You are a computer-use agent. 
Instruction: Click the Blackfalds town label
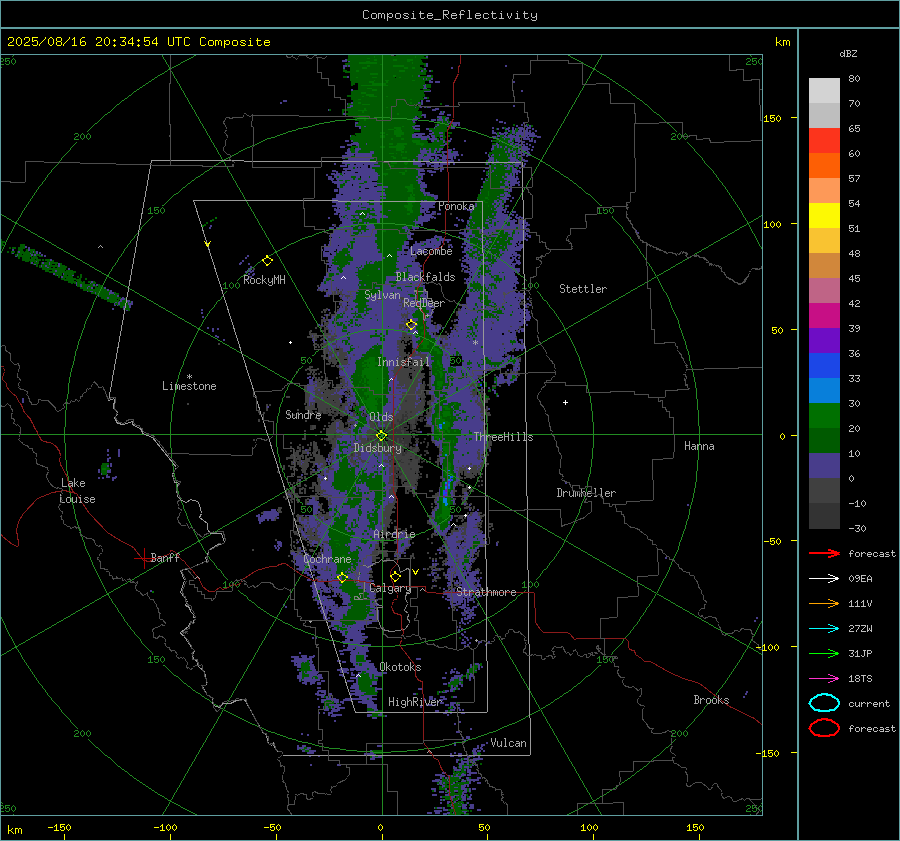pyautogui.click(x=425, y=277)
